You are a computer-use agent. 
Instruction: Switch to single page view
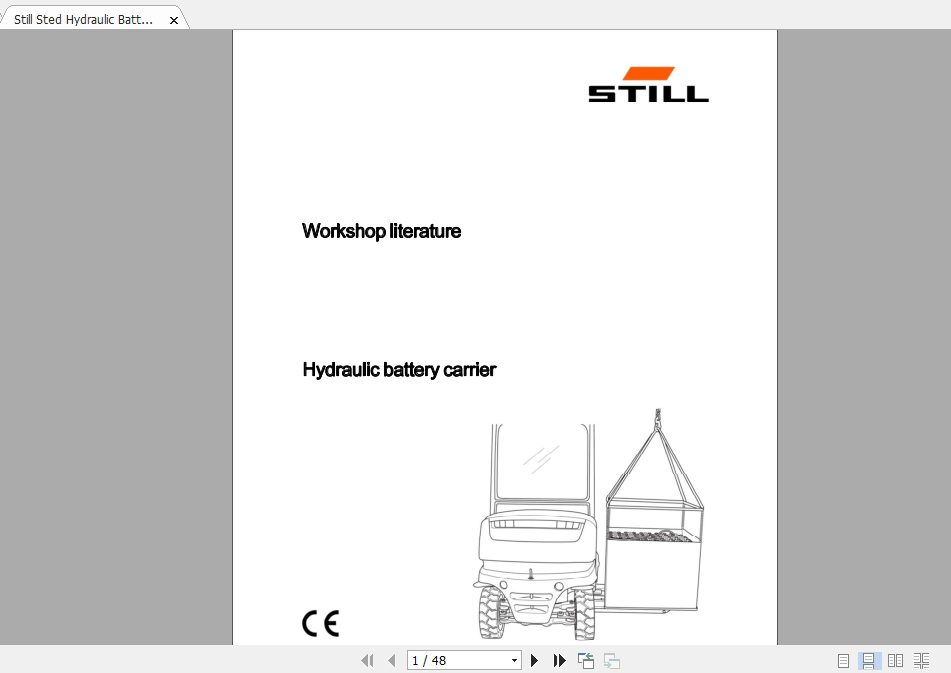(x=843, y=660)
